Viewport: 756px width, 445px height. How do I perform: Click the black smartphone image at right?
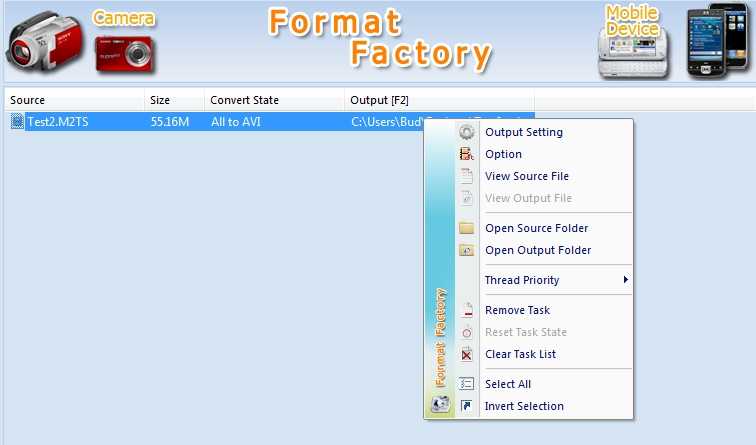[717, 40]
